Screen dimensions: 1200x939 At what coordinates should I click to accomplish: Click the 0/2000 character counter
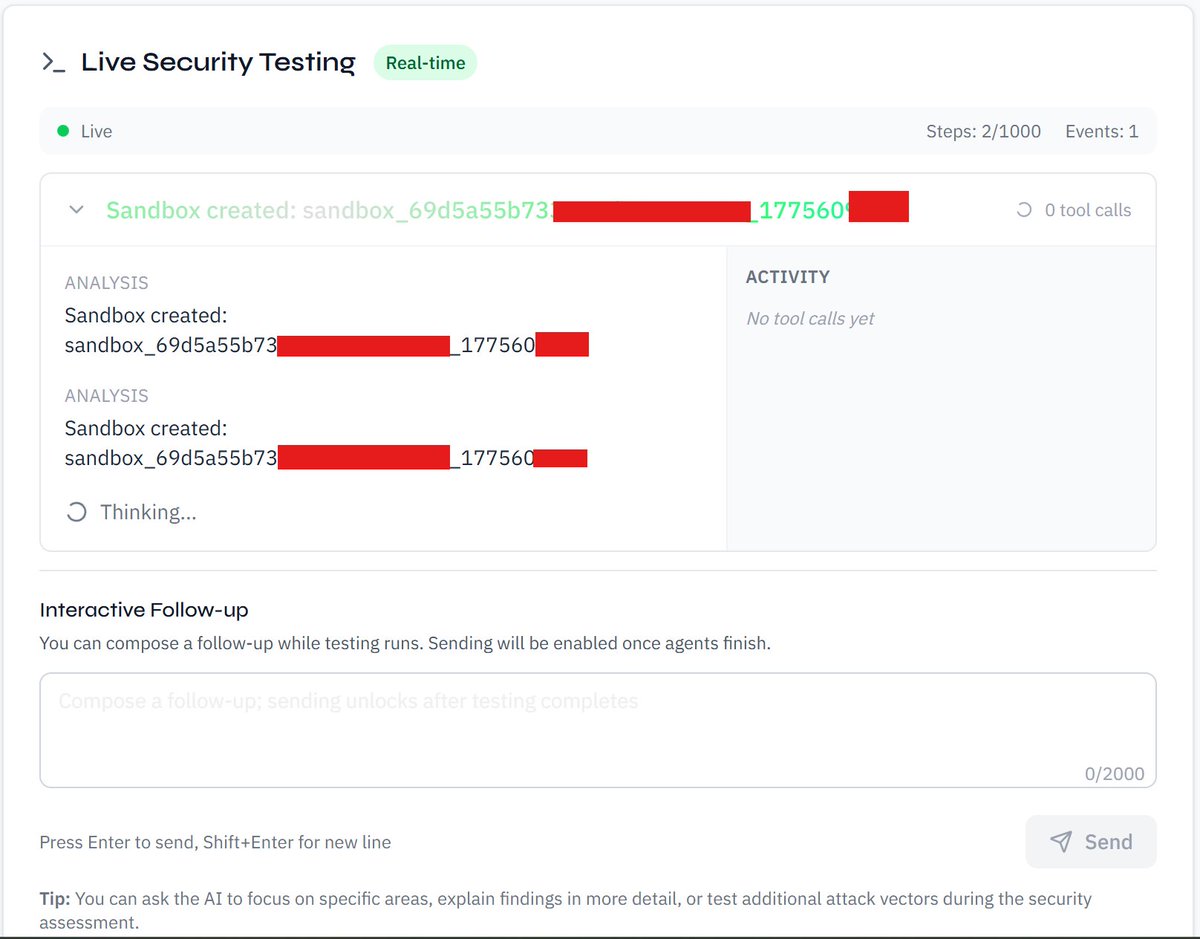(x=1114, y=774)
